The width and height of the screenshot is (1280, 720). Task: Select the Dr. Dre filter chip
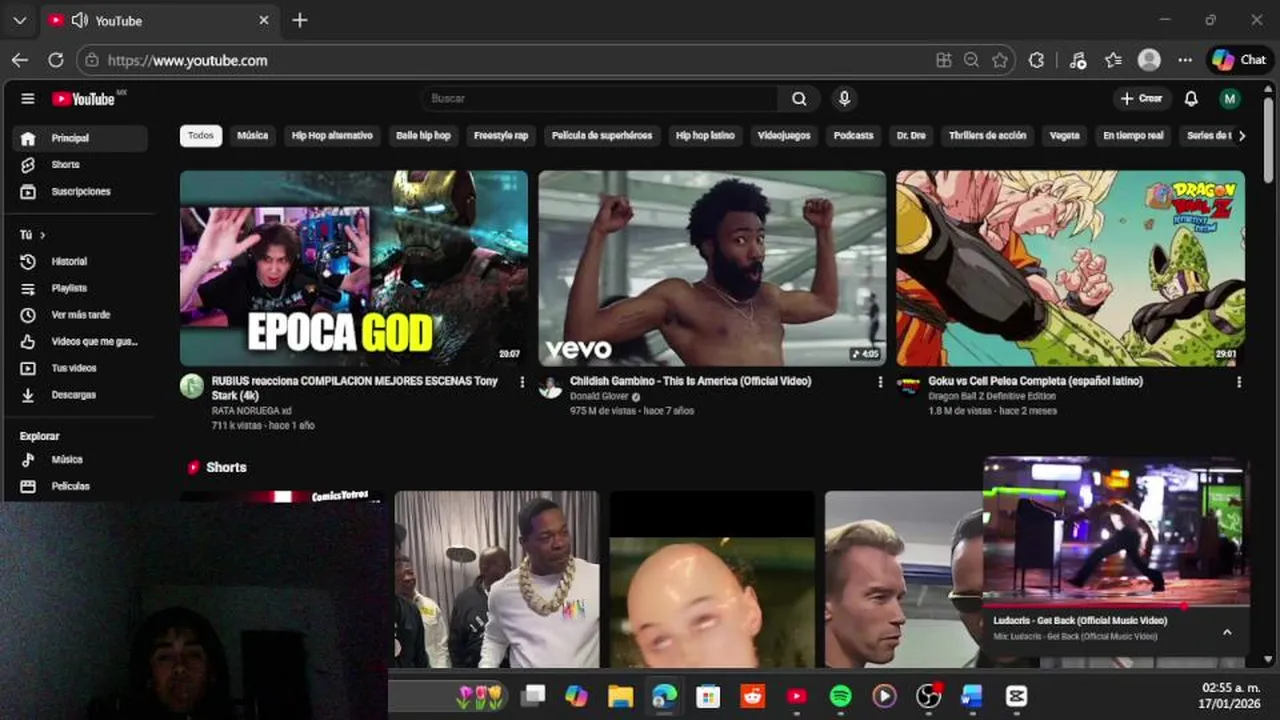point(911,136)
